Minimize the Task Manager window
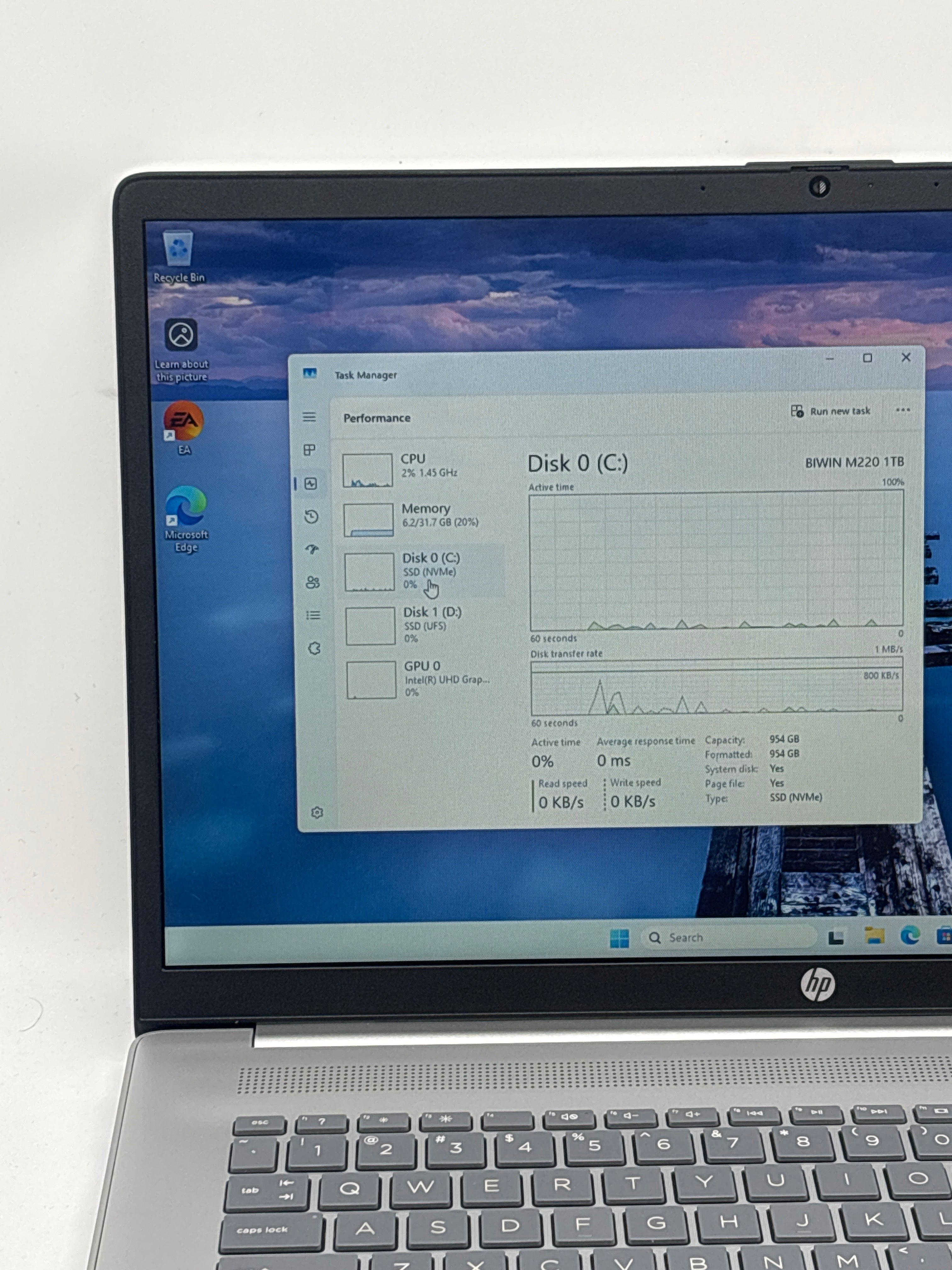This screenshot has width=952, height=1270. click(x=830, y=358)
